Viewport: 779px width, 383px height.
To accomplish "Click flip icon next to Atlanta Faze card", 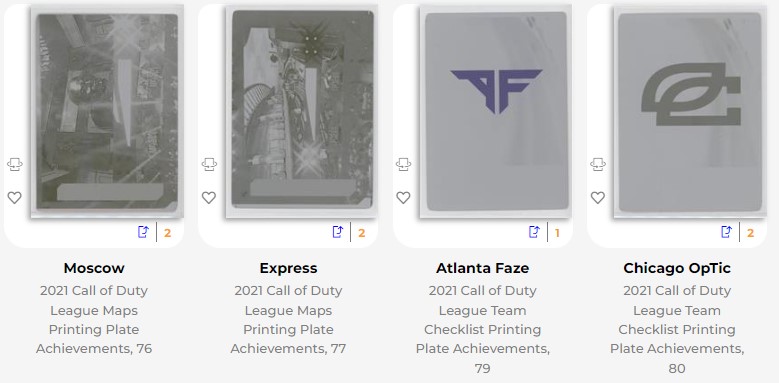I will coord(403,164).
